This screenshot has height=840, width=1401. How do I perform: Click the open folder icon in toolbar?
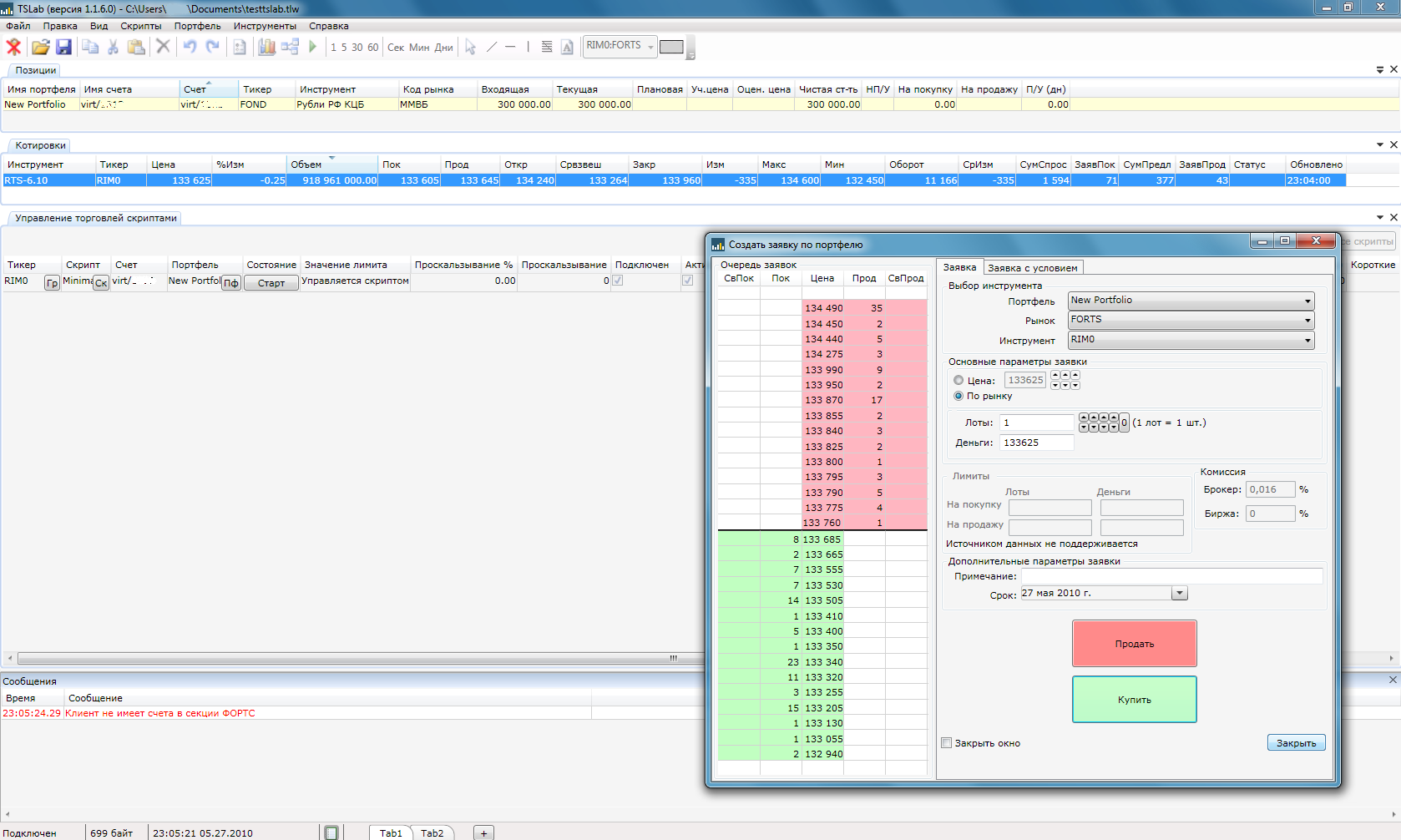click(40, 47)
